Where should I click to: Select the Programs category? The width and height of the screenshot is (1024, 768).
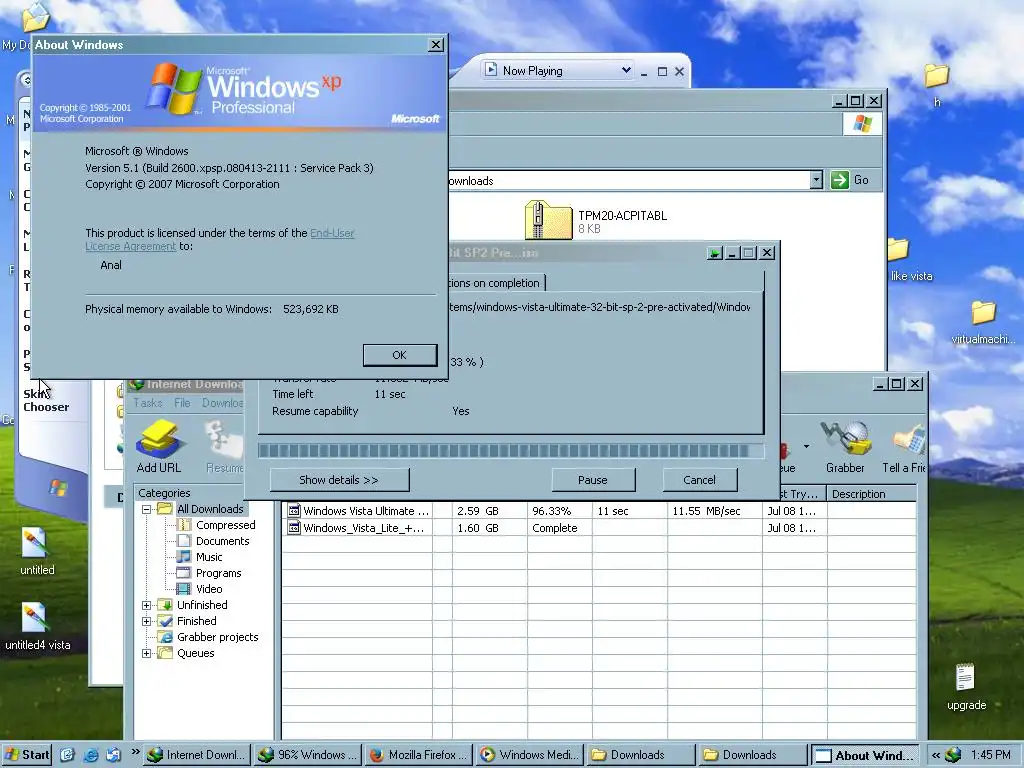(x=219, y=573)
